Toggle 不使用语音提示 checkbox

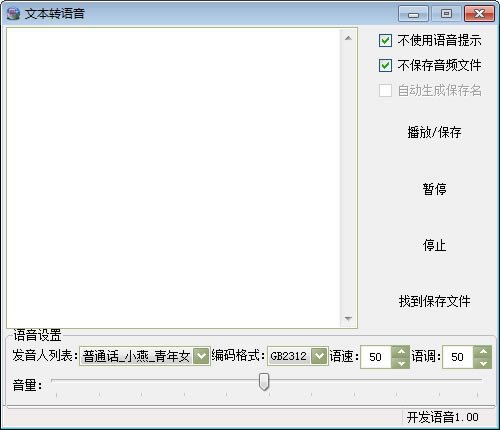point(385,41)
